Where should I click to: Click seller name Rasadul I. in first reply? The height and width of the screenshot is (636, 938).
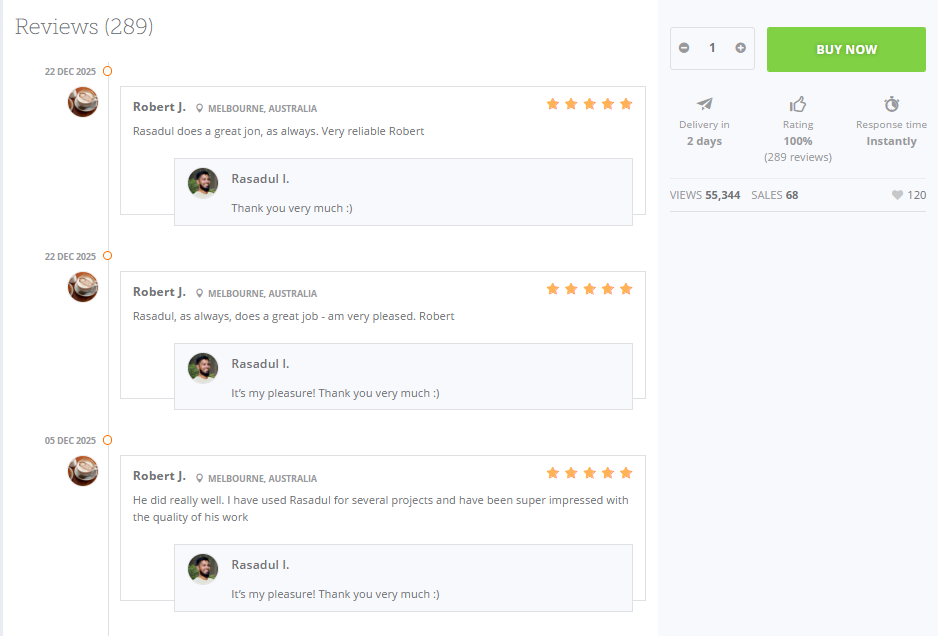click(x=261, y=180)
